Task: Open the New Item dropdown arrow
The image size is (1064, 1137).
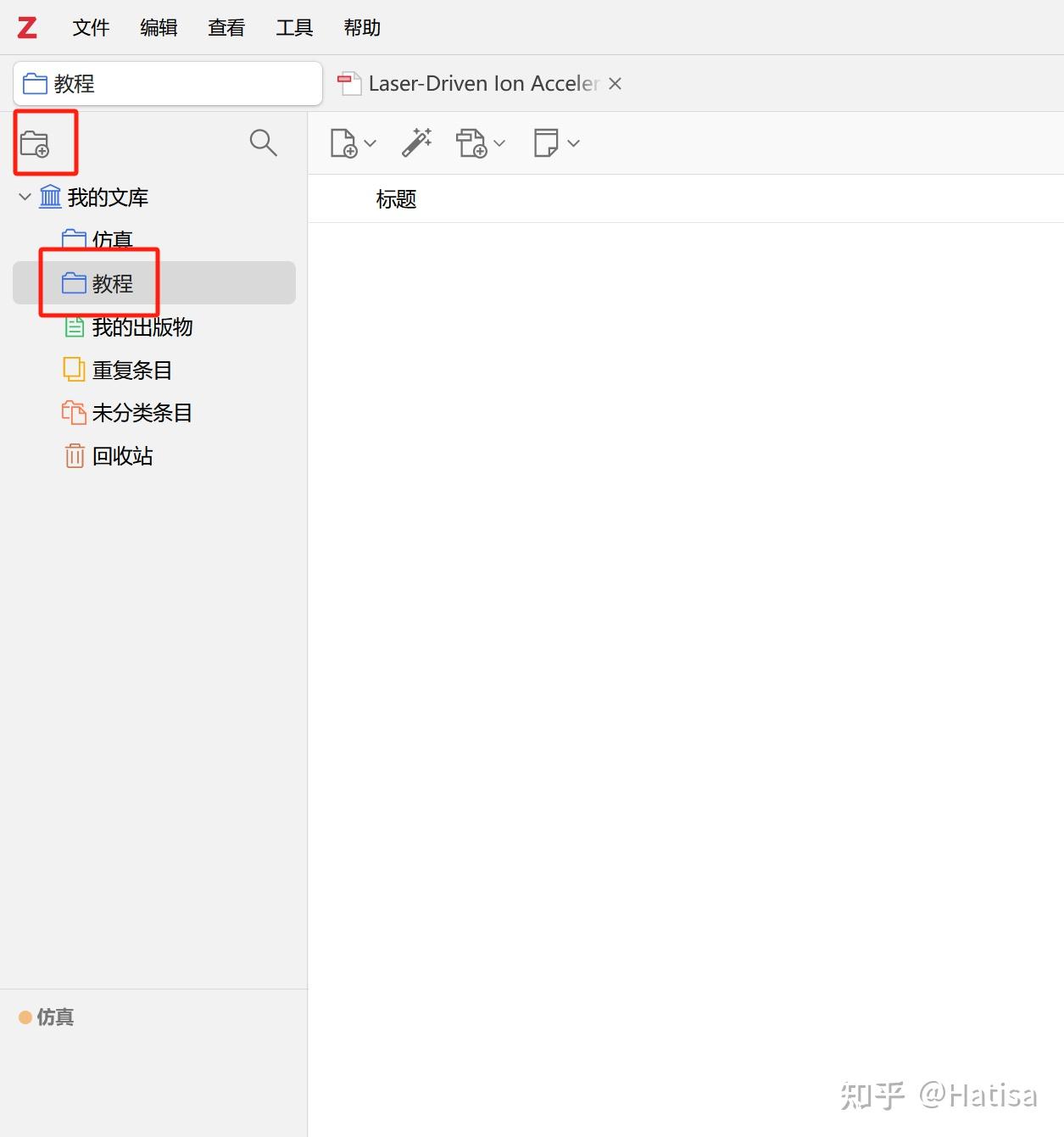Action: 370,143
